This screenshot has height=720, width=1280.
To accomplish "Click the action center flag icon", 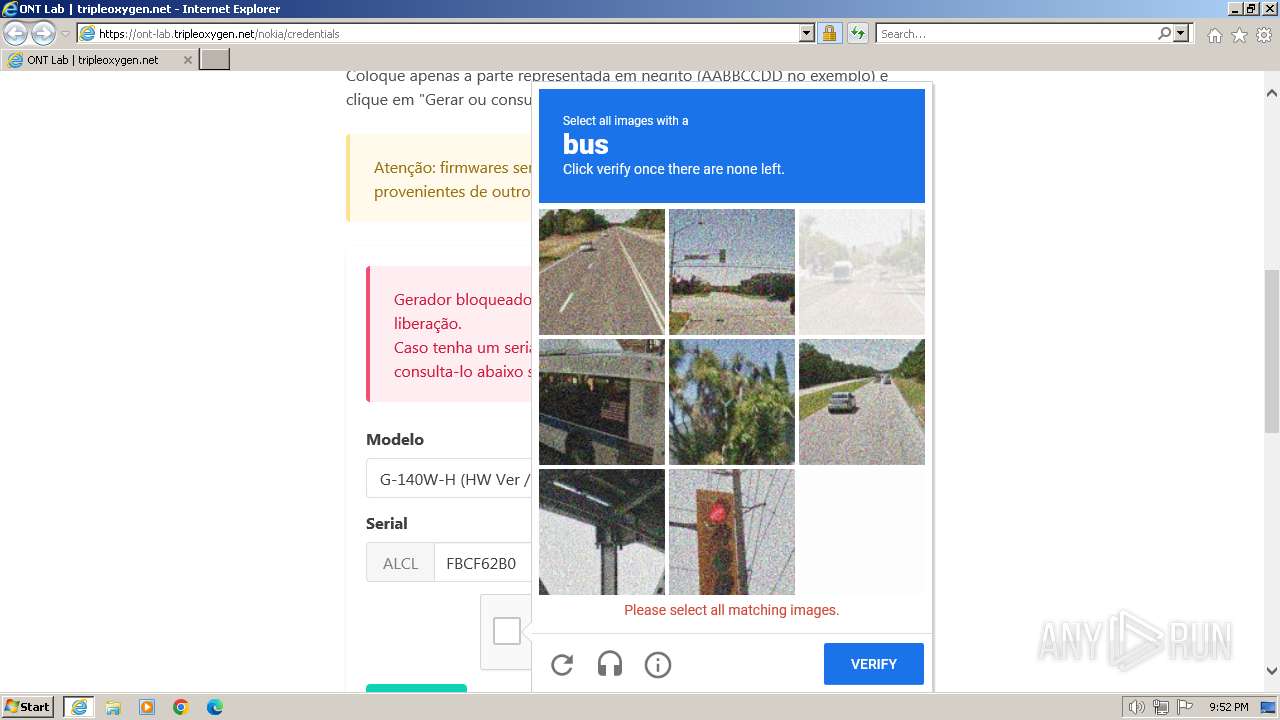I will click(1185, 707).
